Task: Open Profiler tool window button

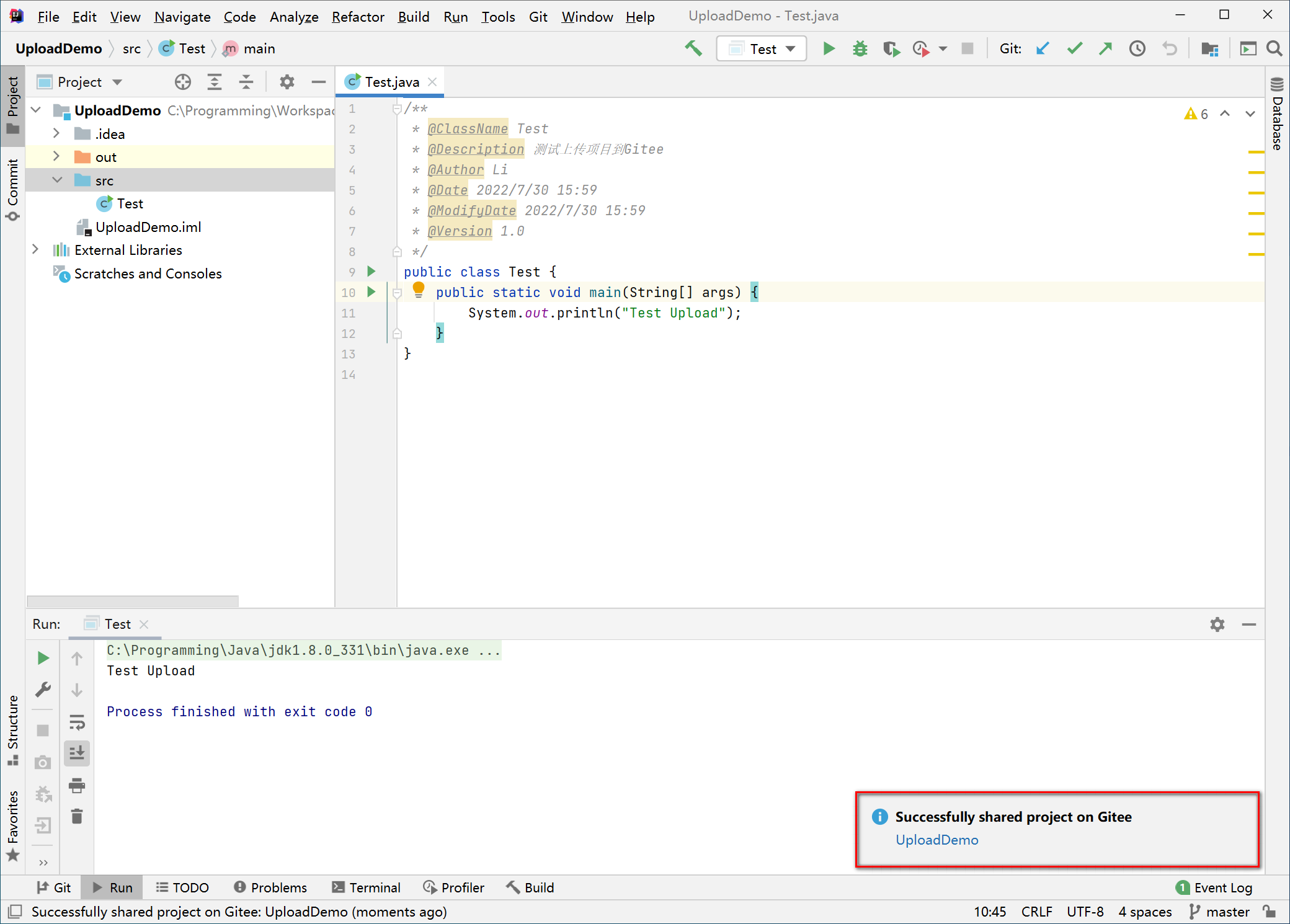Action: point(453,887)
